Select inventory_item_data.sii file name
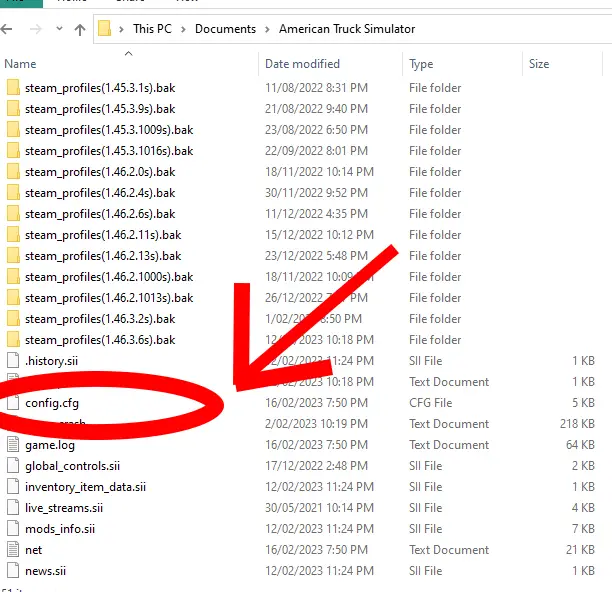This screenshot has width=612, height=592. [x=85, y=487]
